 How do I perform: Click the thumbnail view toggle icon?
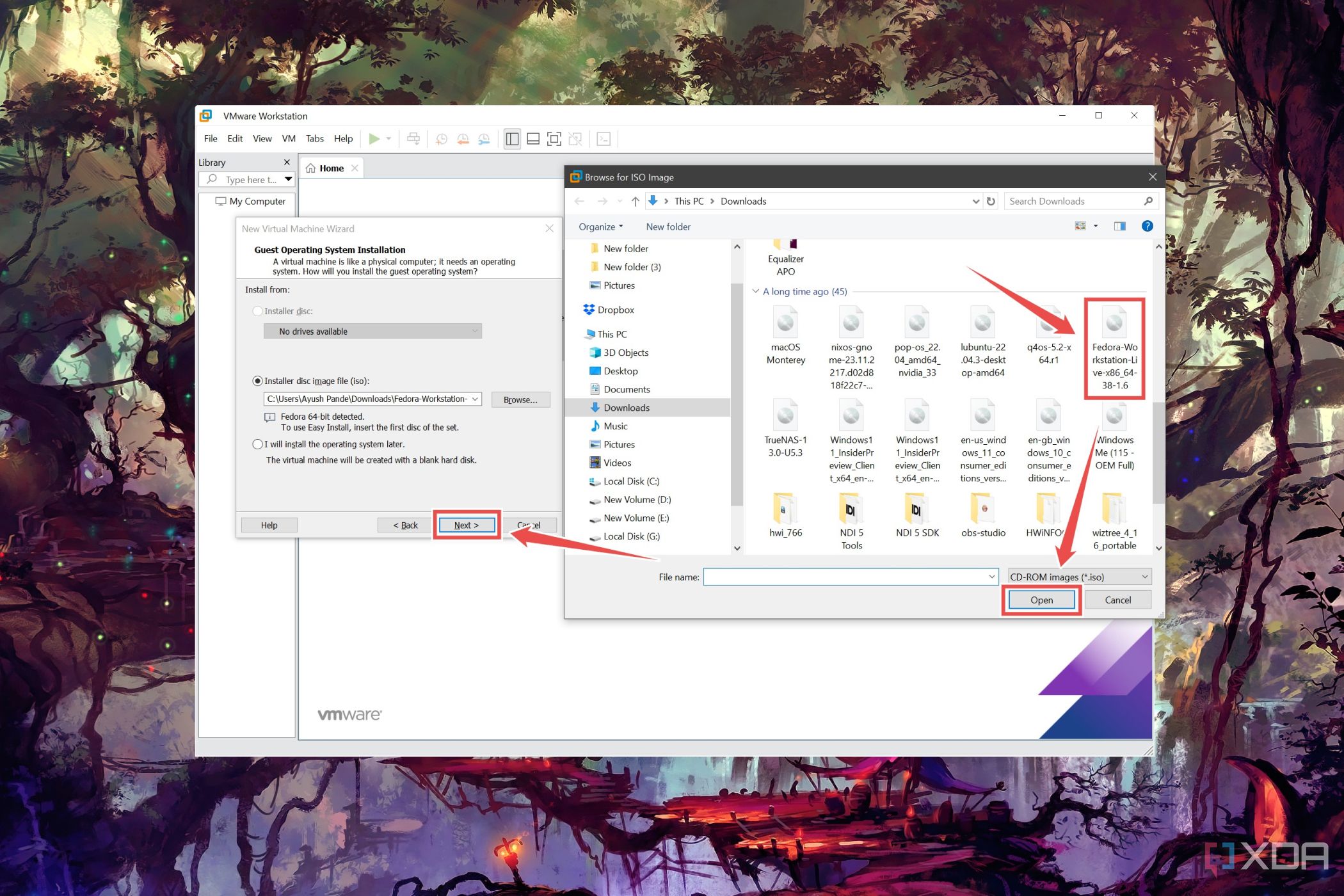(x=1079, y=226)
